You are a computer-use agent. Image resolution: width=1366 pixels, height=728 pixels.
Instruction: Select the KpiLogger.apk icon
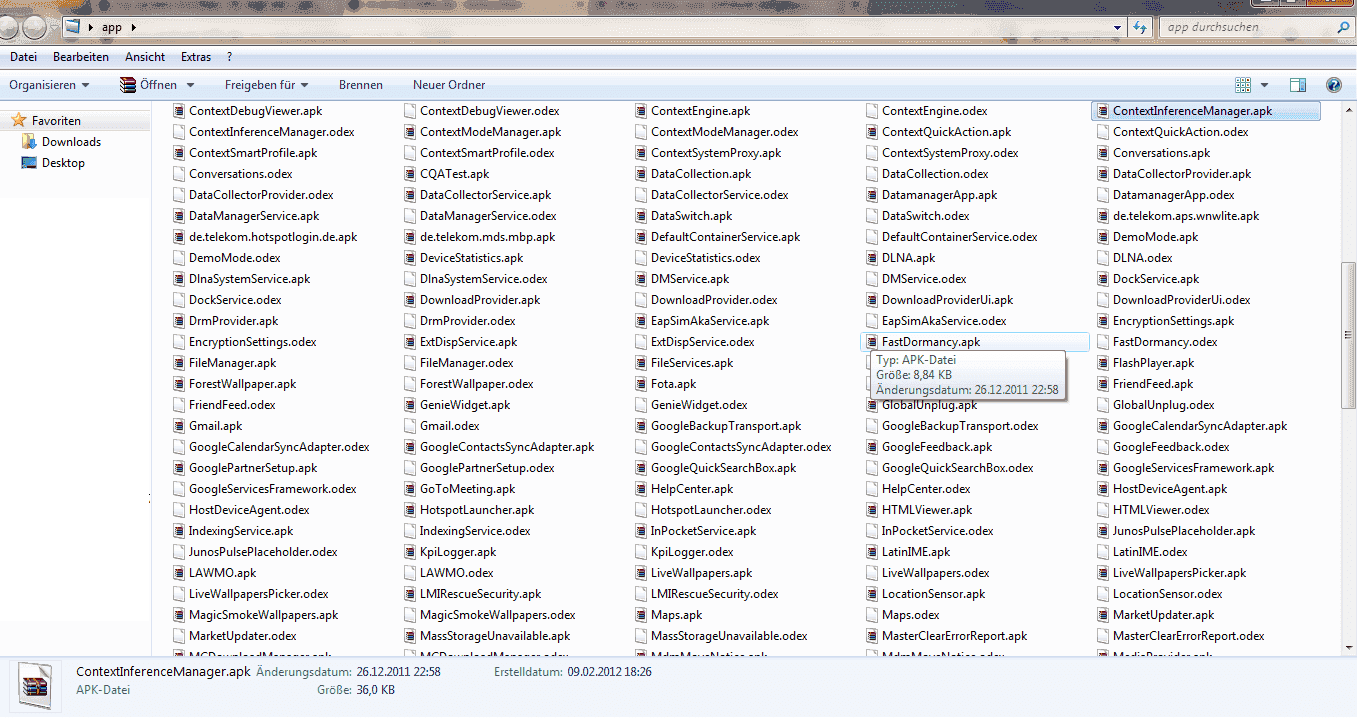point(409,552)
